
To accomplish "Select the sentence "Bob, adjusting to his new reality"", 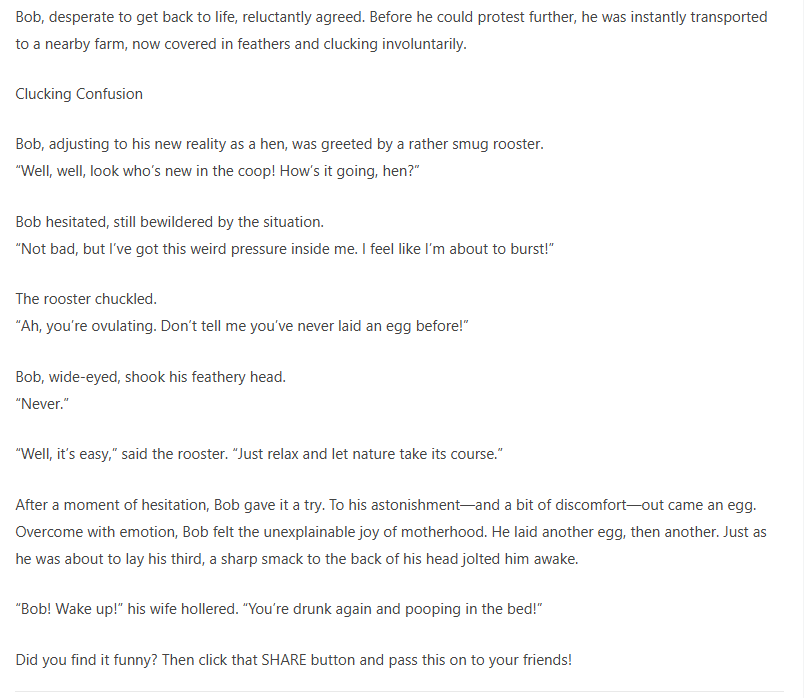I will 279,144.
